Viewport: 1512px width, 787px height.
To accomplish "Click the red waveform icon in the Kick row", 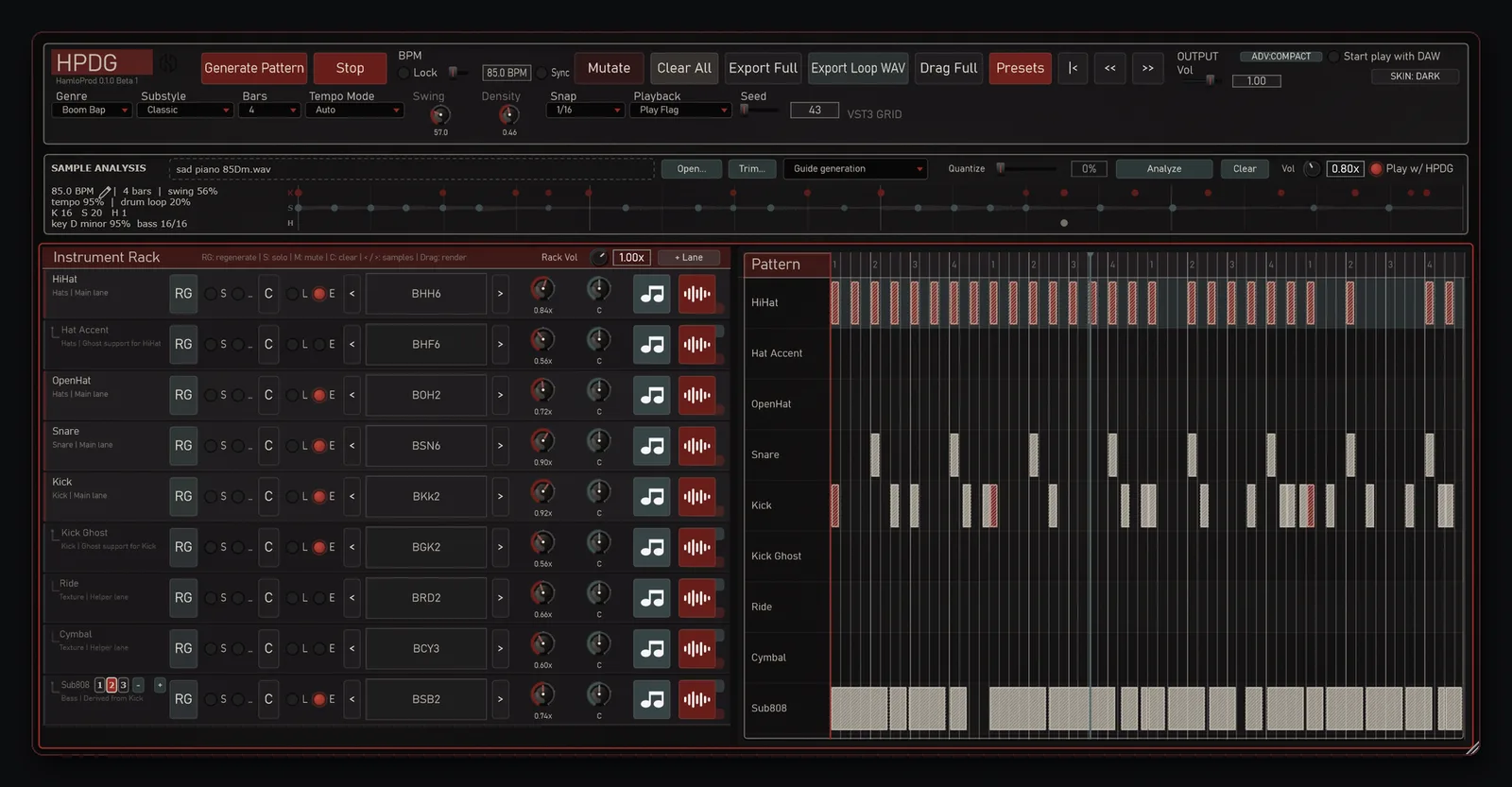I will pyautogui.click(x=697, y=497).
